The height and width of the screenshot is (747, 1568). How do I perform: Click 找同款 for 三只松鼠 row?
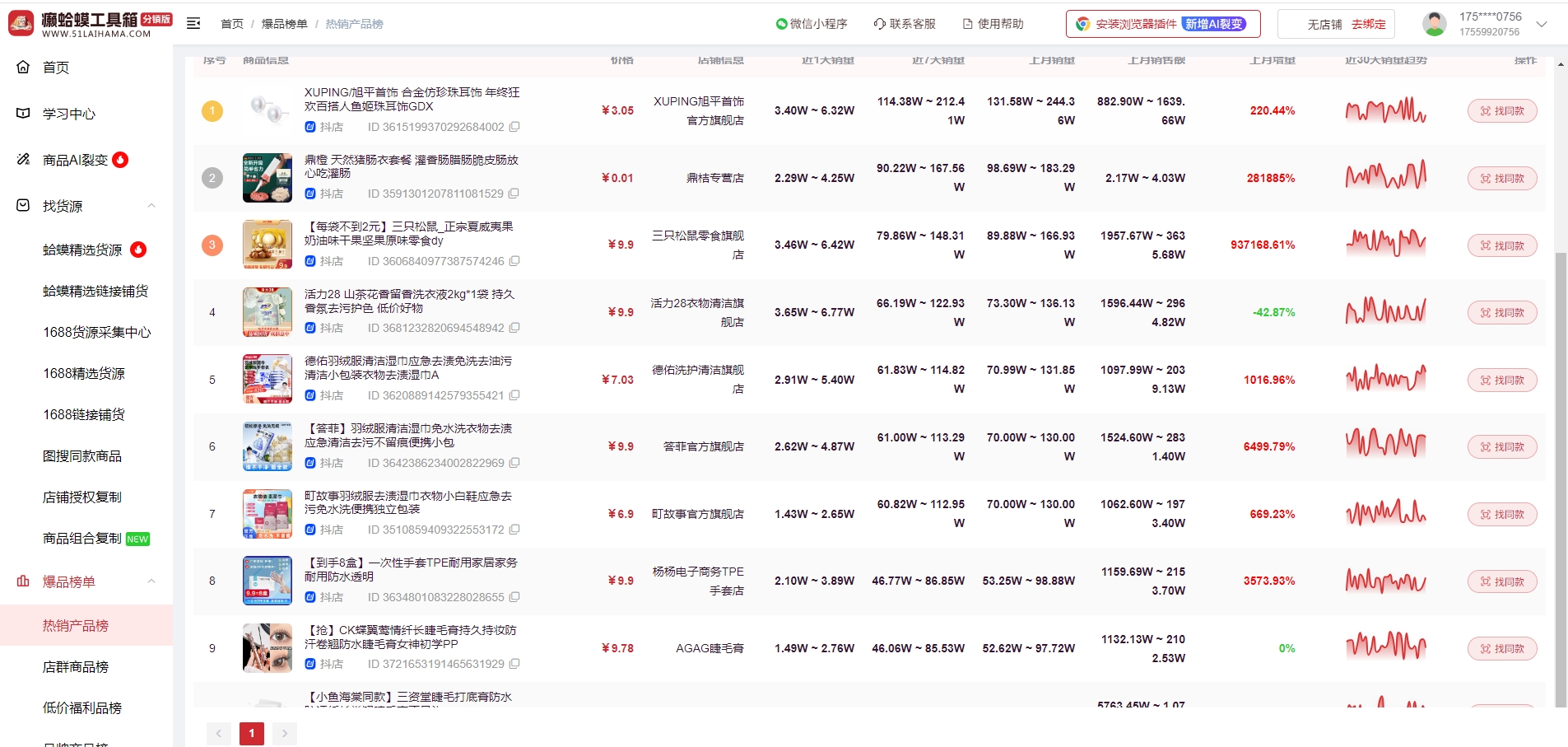point(1502,245)
